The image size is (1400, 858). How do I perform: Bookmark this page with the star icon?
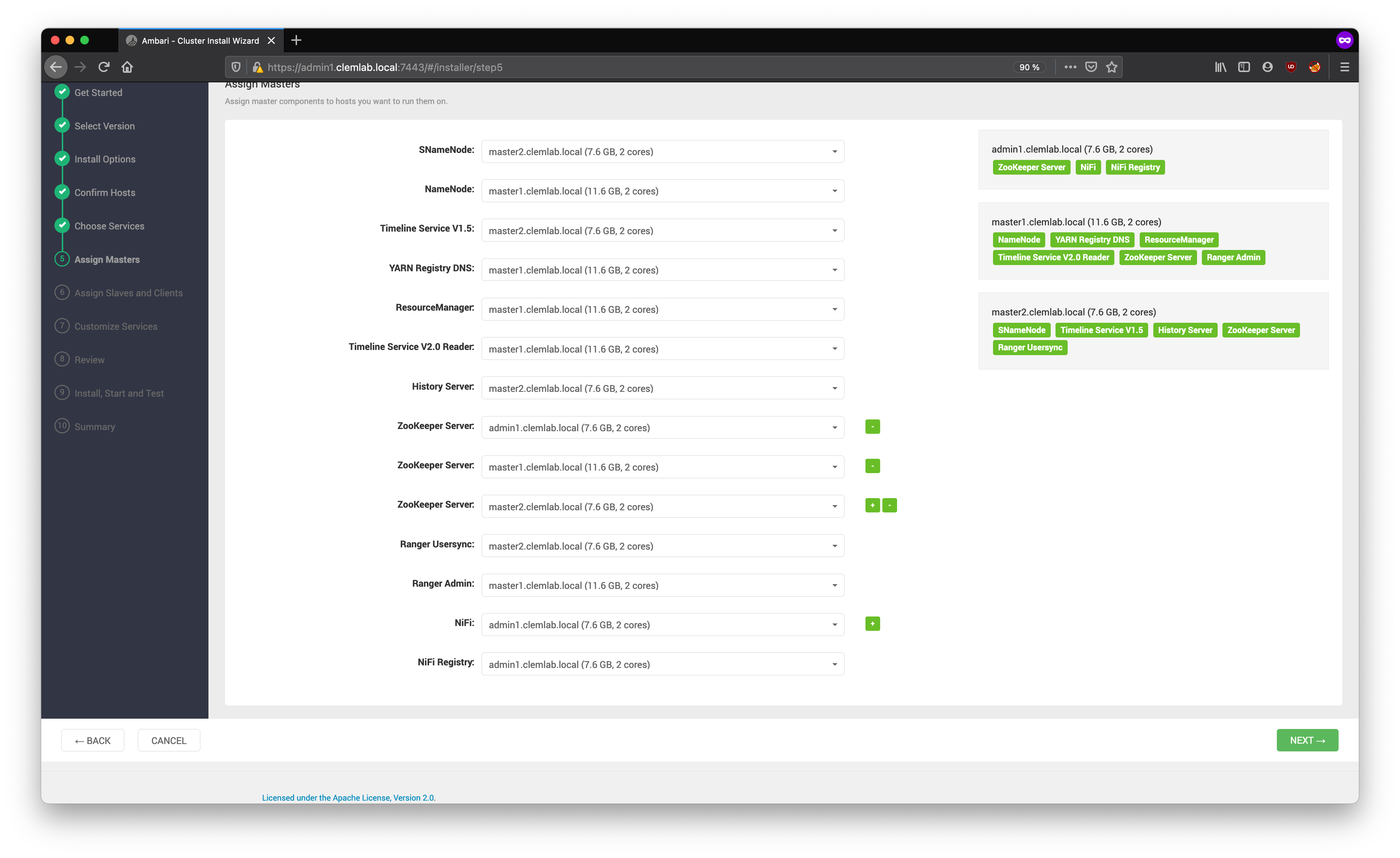point(1111,67)
